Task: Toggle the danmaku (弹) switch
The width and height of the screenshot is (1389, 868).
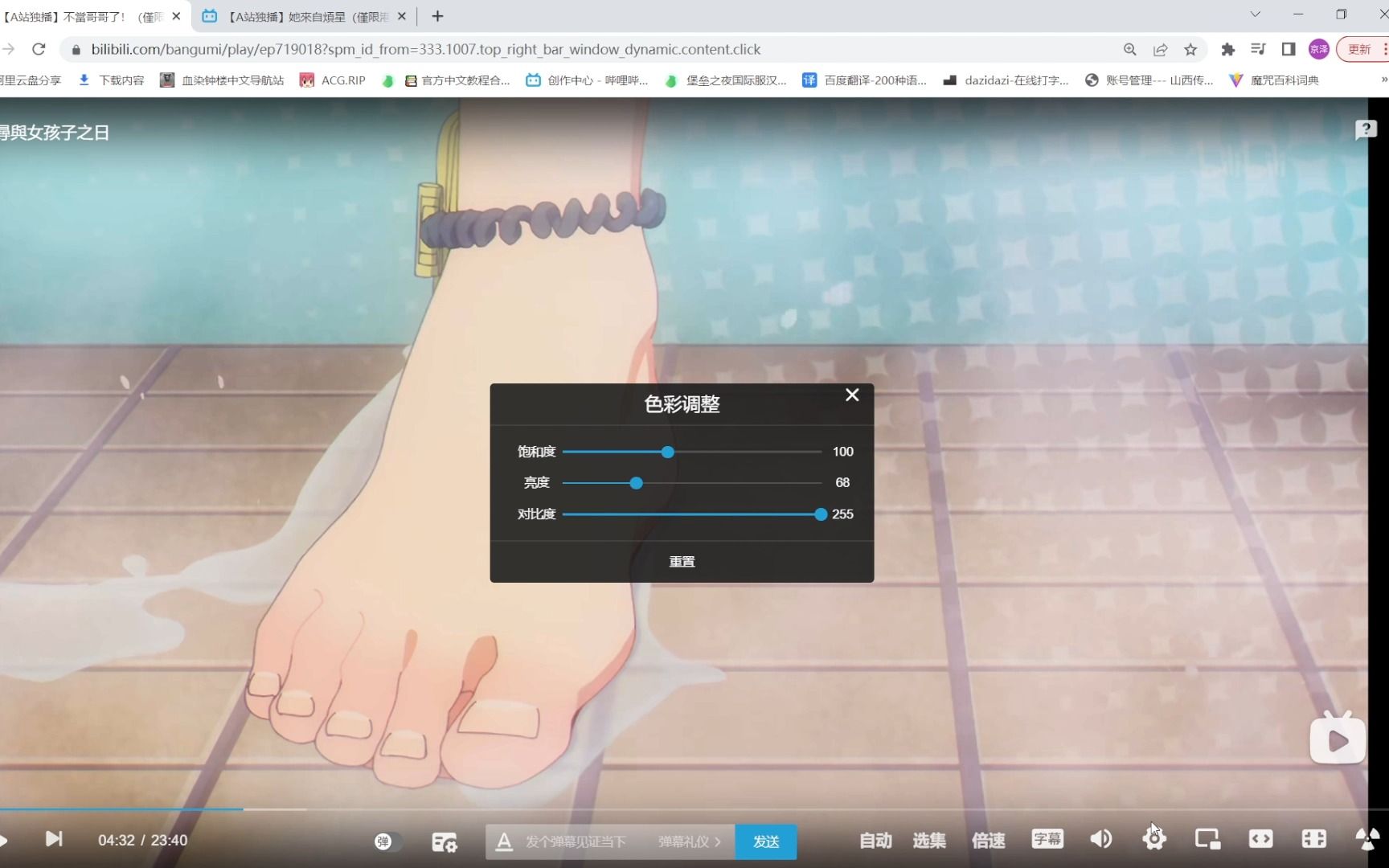Action: pos(388,841)
